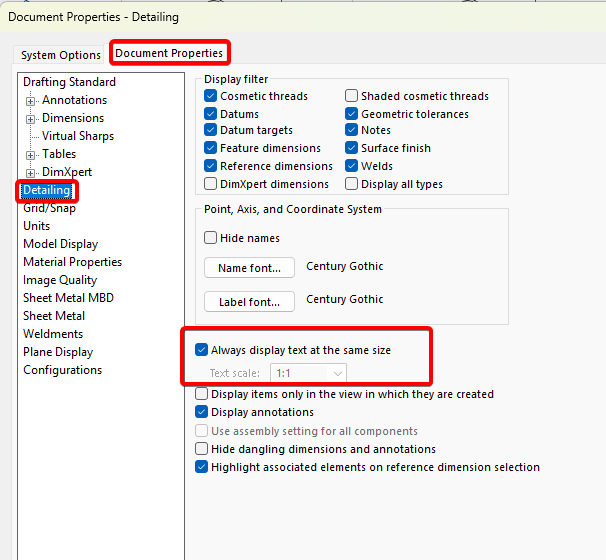Open the Annotations settings item

[74, 100]
